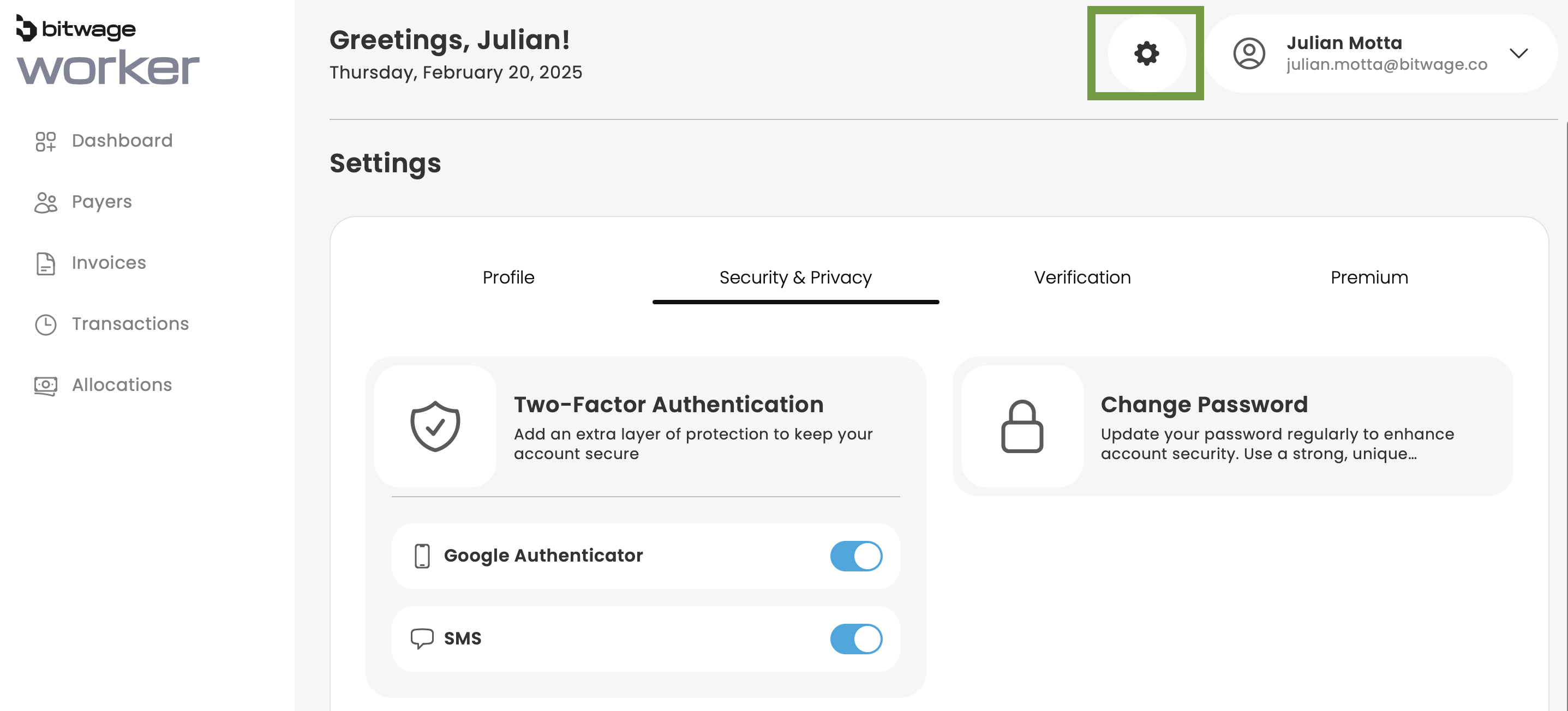Disable the Google Authenticator toggle

[x=855, y=556]
